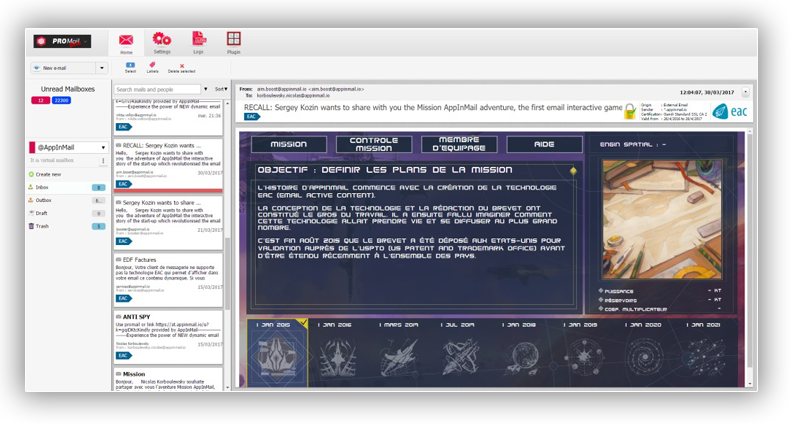Select the 1 JAN 2015 spaceship marker
This screenshot has height=424, width=794.
coord(277,353)
